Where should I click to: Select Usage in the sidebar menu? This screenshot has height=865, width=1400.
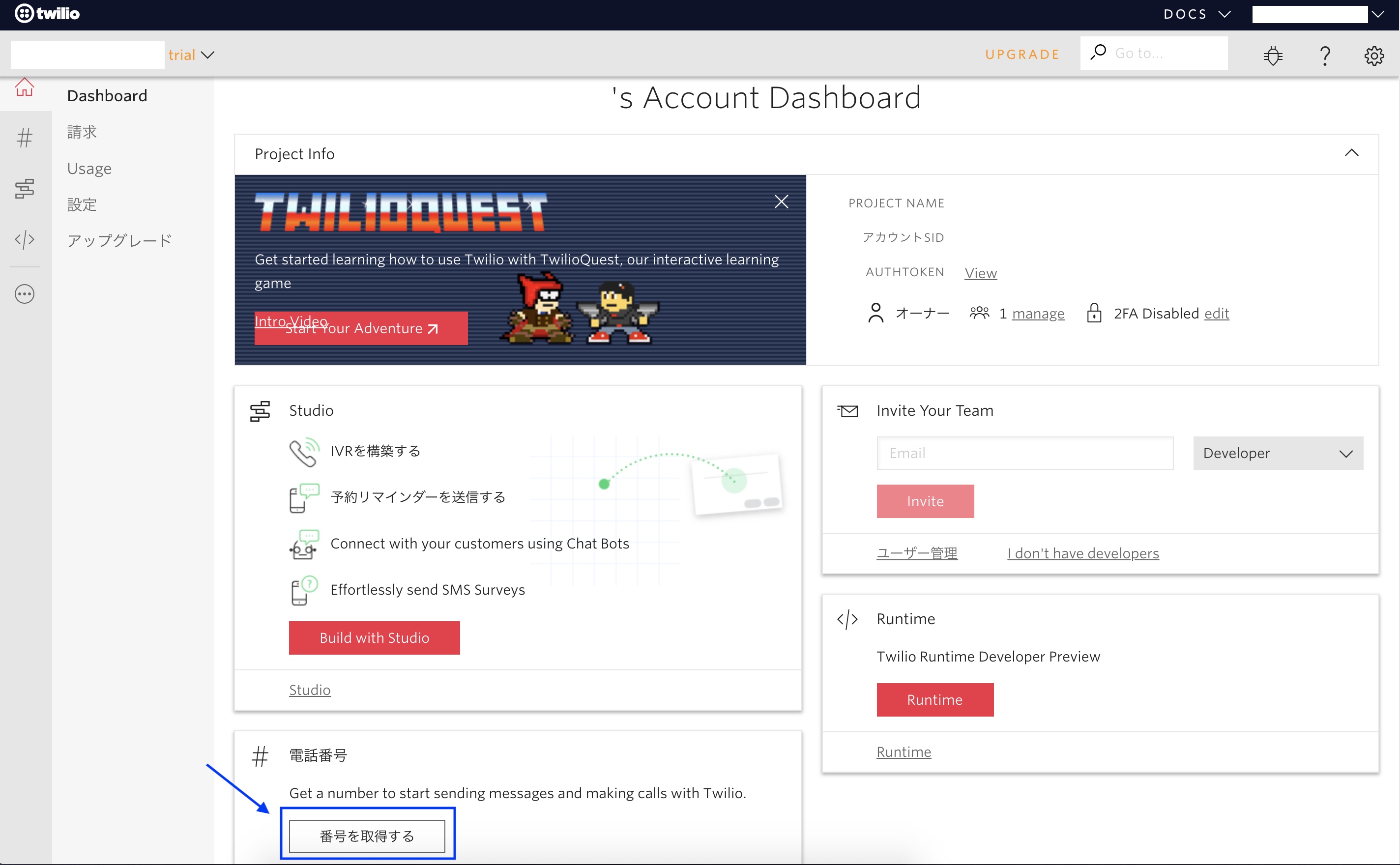[89, 168]
